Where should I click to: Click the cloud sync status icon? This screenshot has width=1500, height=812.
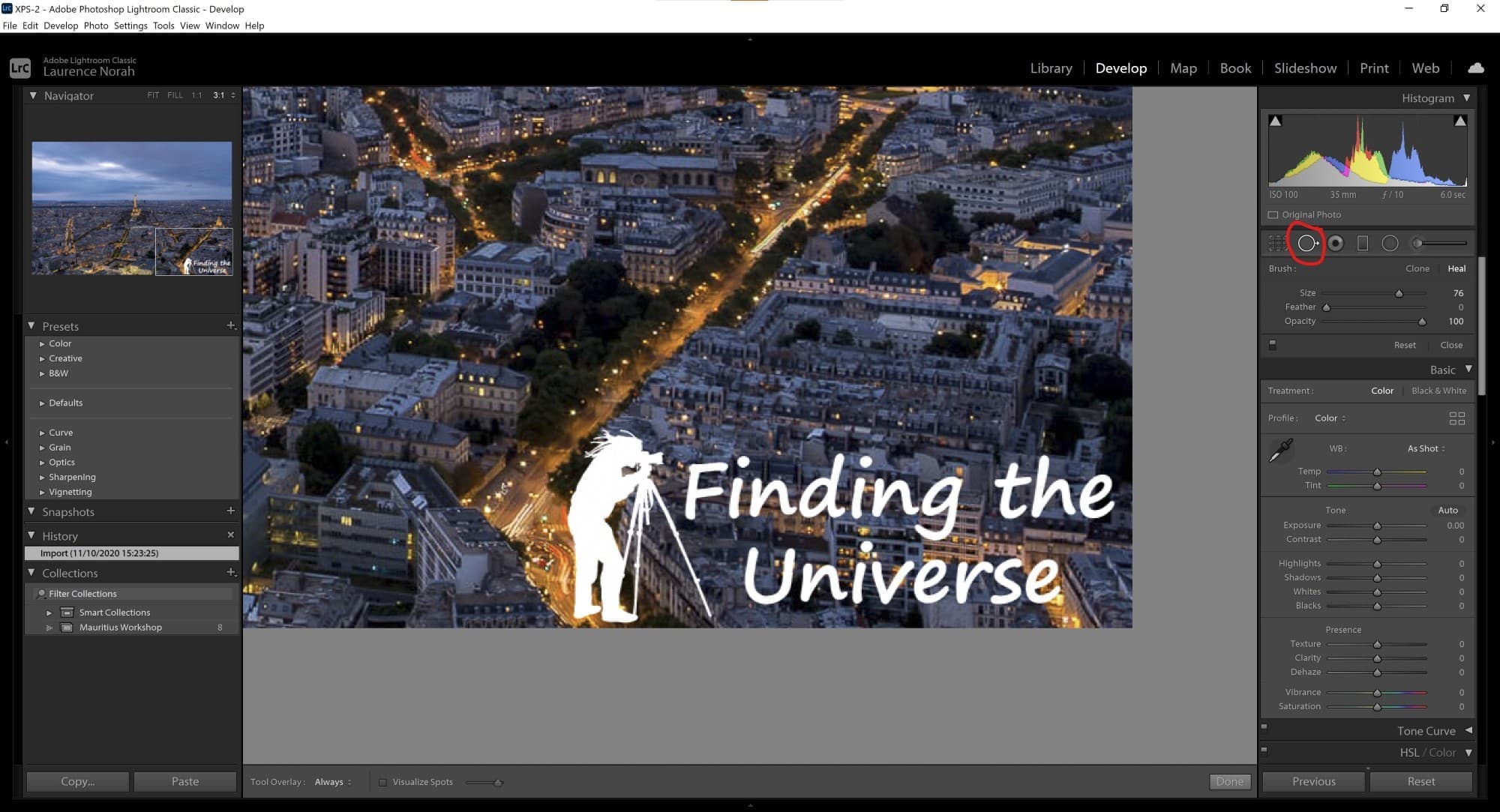(1475, 68)
